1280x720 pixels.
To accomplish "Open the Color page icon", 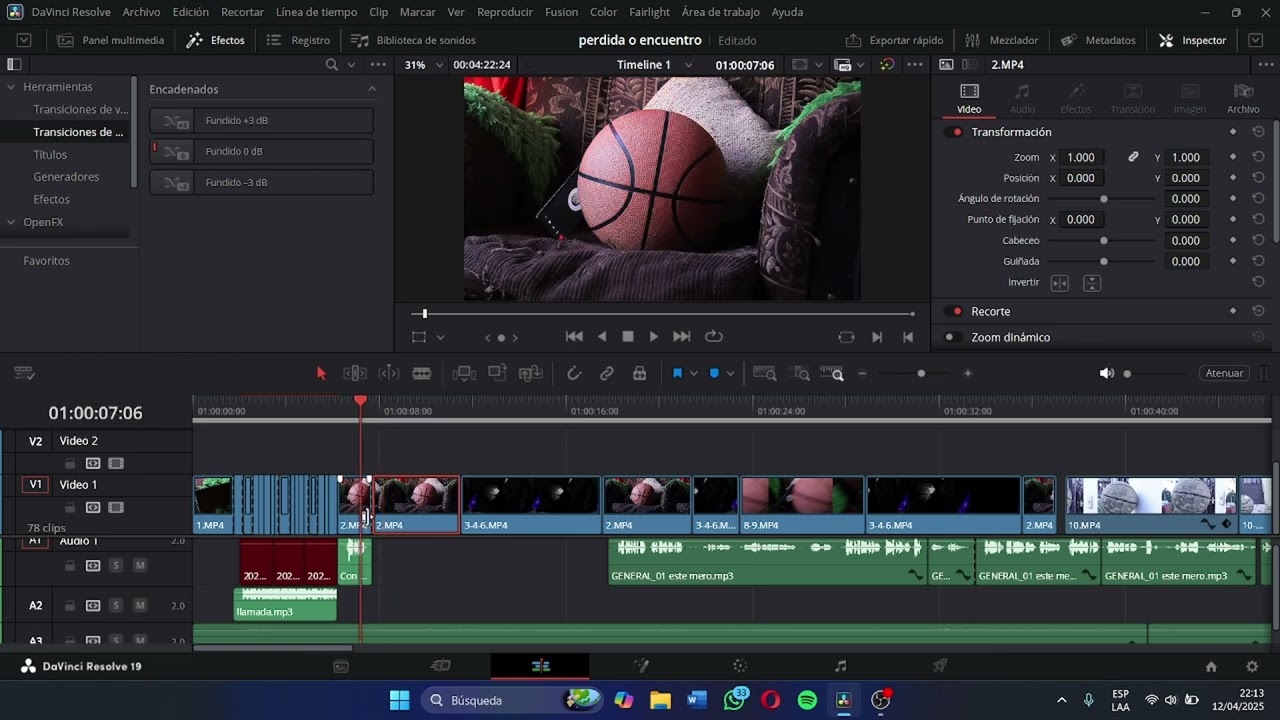I will [x=740, y=666].
